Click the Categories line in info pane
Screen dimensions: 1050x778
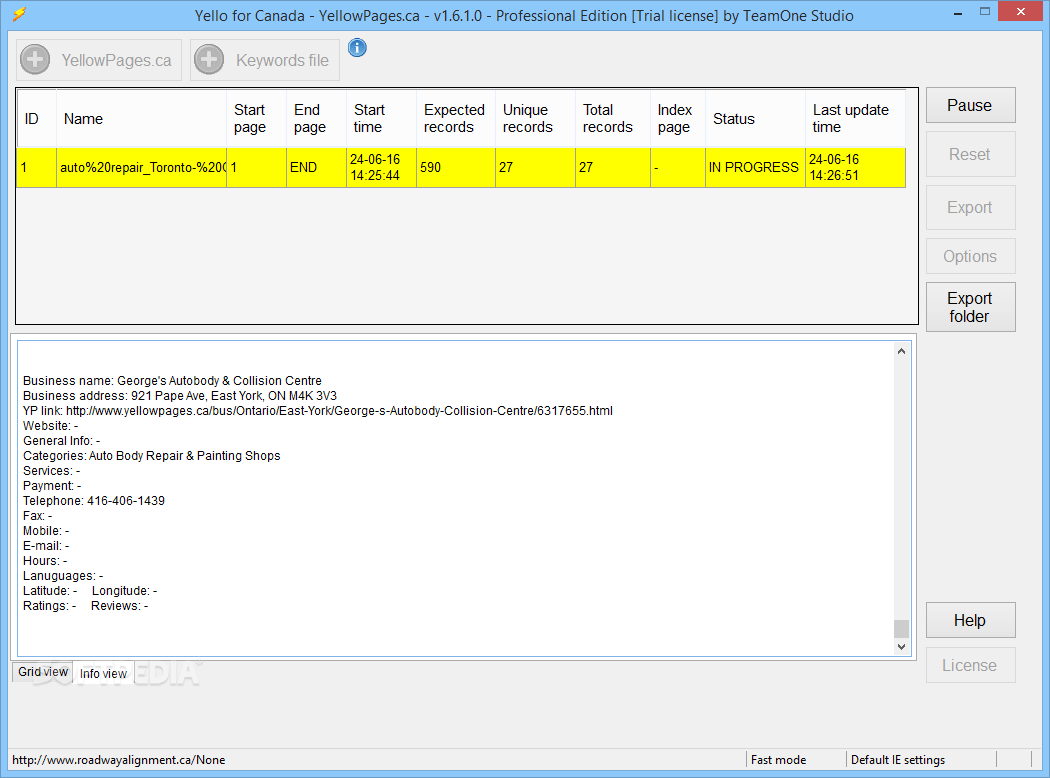click(x=151, y=456)
